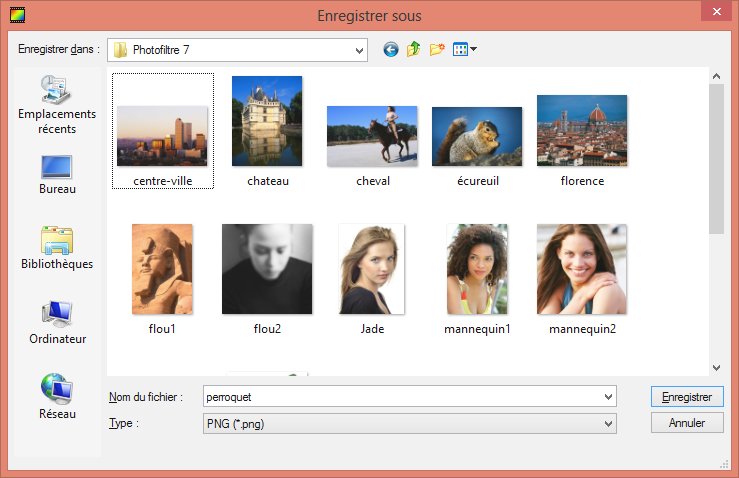This screenshot has width=739, height=478.
Task: Open the view menu icon
Action: [x=464, y=49]
